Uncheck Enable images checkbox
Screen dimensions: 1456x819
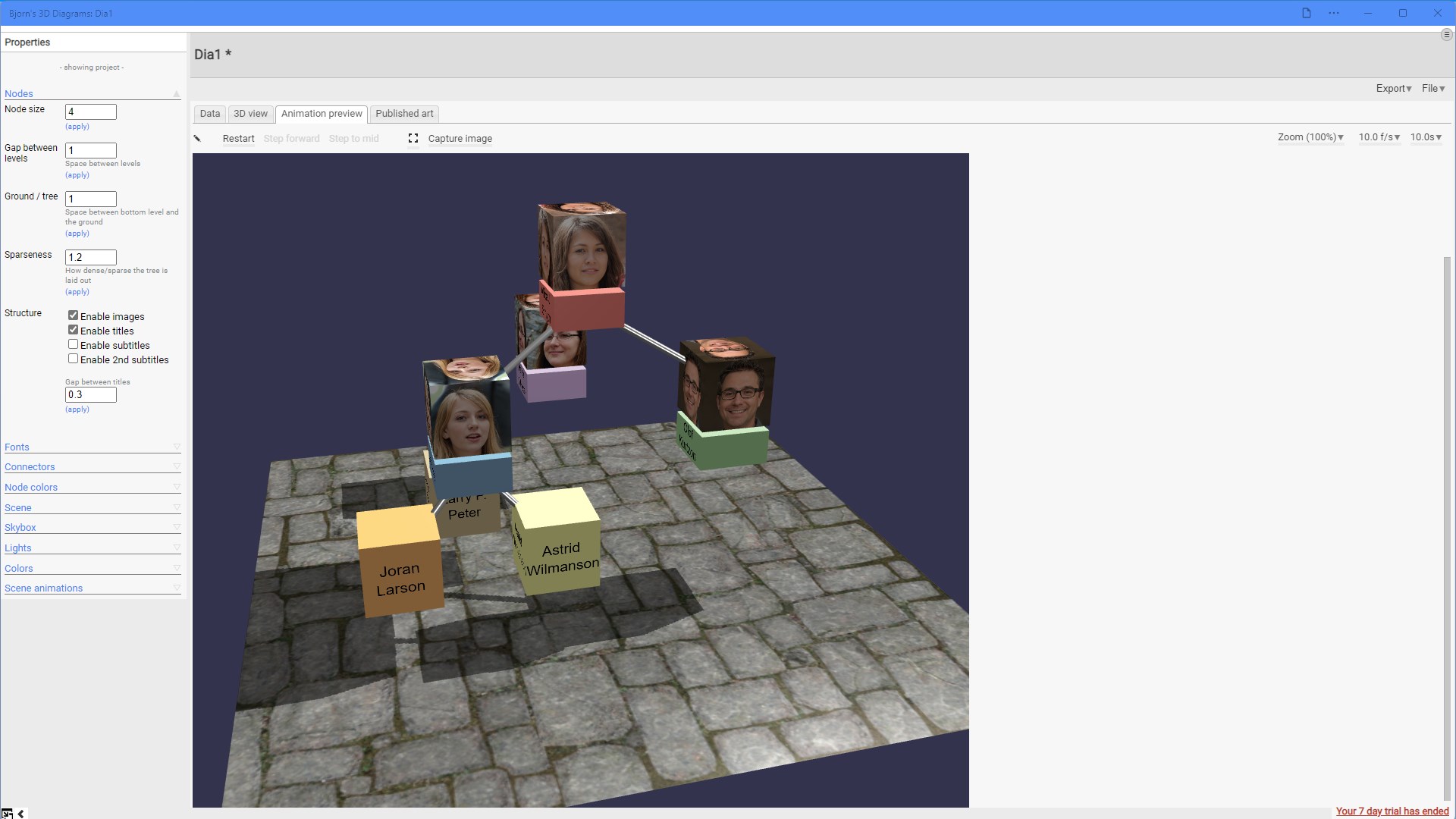pos(74,315)
